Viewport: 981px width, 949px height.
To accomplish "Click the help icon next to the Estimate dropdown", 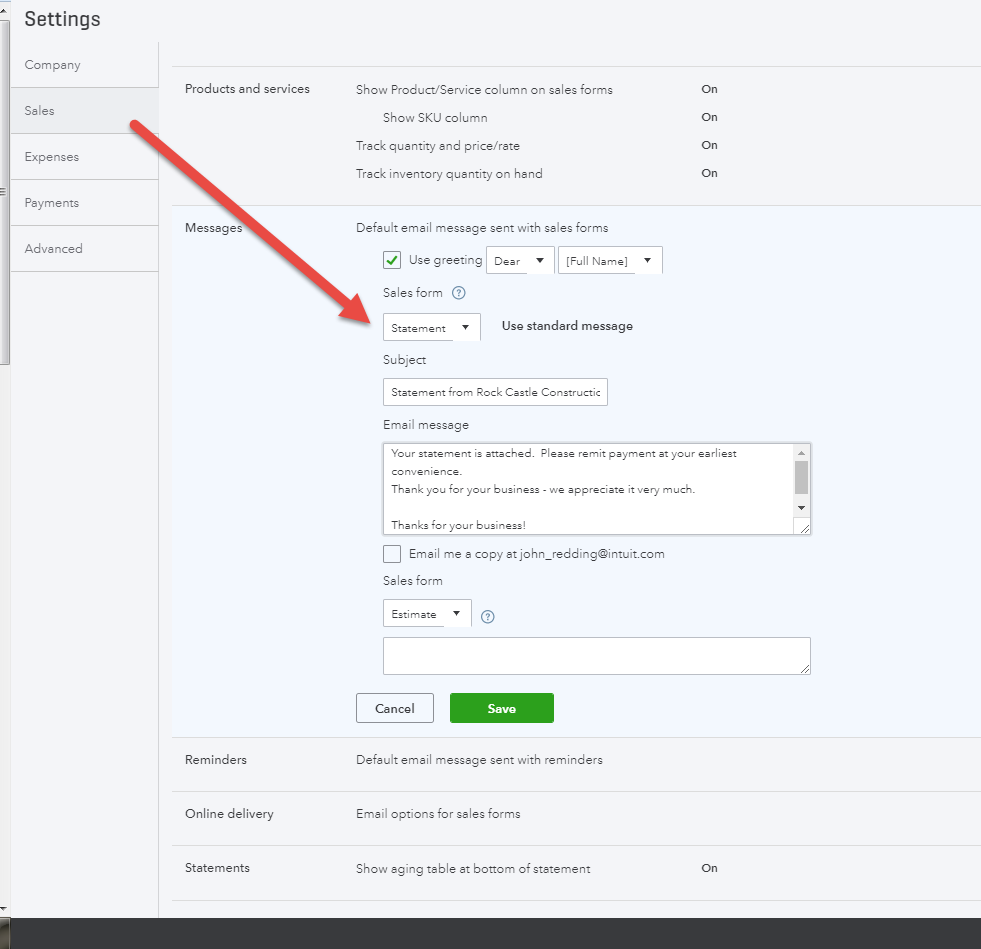I will pyautogui.click(x=488, y=616).
